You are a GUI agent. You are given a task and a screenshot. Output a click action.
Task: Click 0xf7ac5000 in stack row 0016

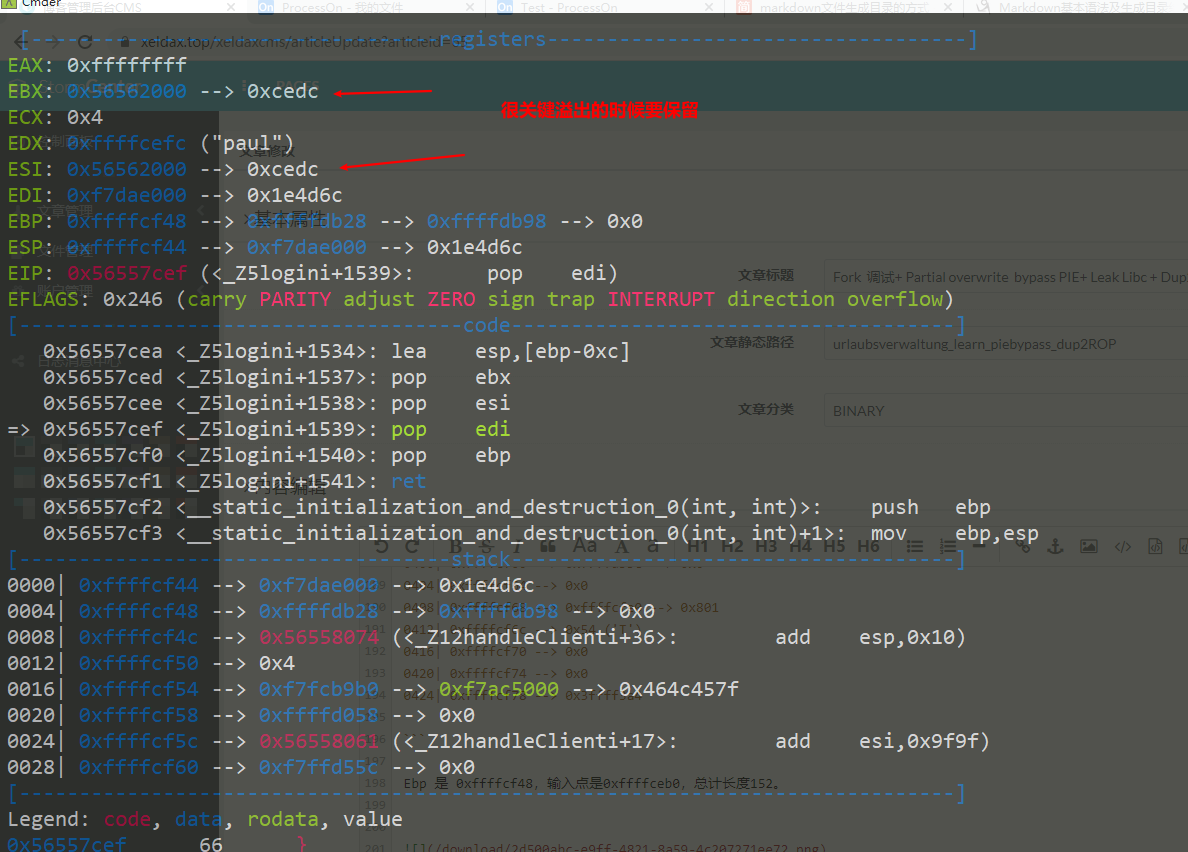(499, 689)
